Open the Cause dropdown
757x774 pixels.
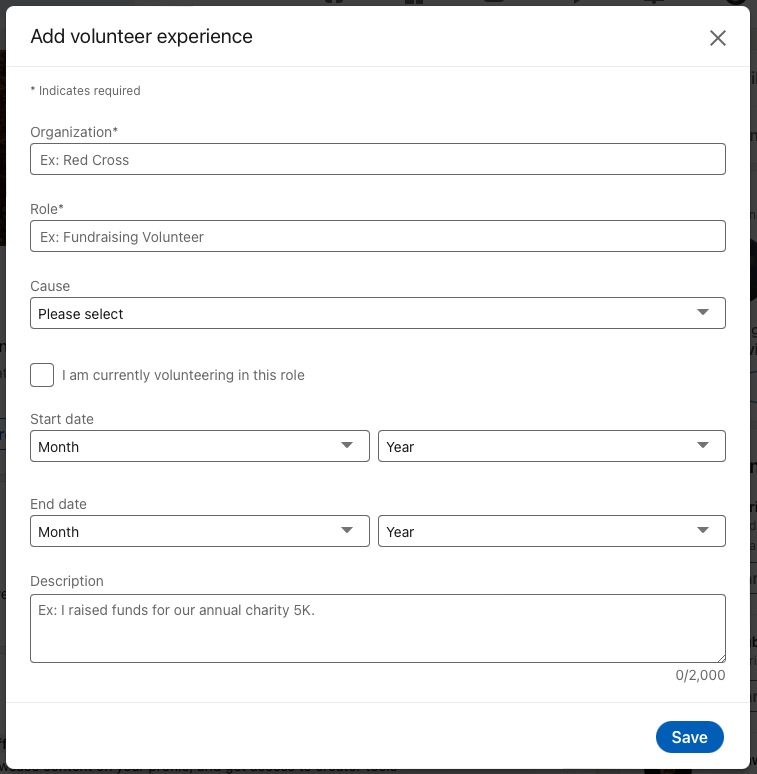pyautogui.click(x=378, y=313)
